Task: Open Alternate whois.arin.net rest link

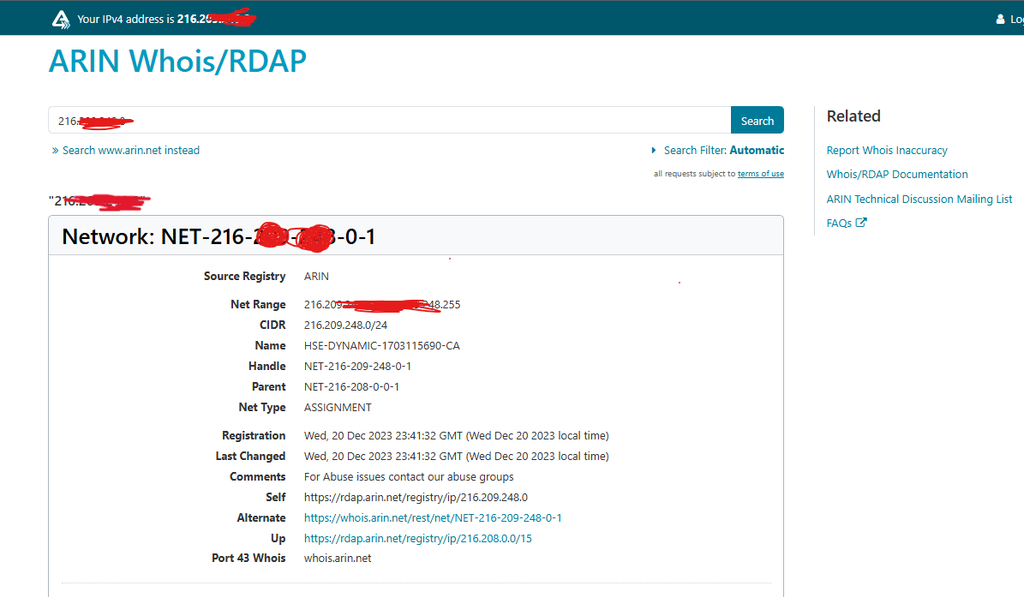Action: point(432,518)
